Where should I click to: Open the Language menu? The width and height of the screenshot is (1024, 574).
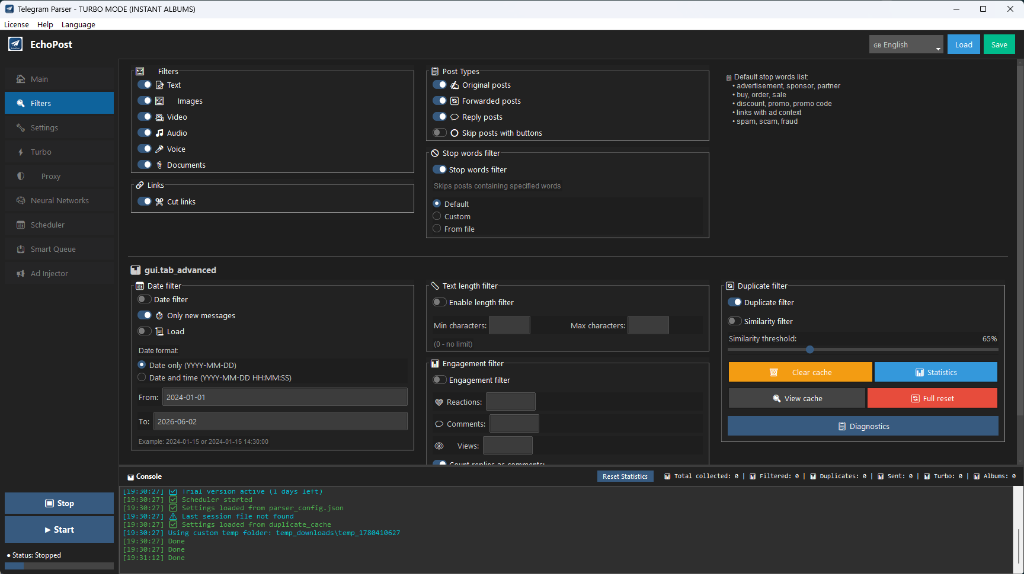coord(78,24)
